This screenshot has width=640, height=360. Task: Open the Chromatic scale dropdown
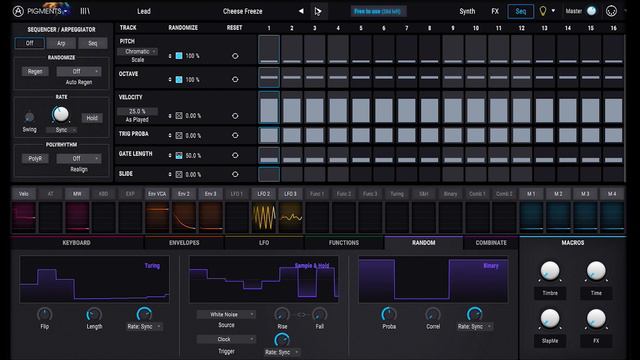click(138, 51)
